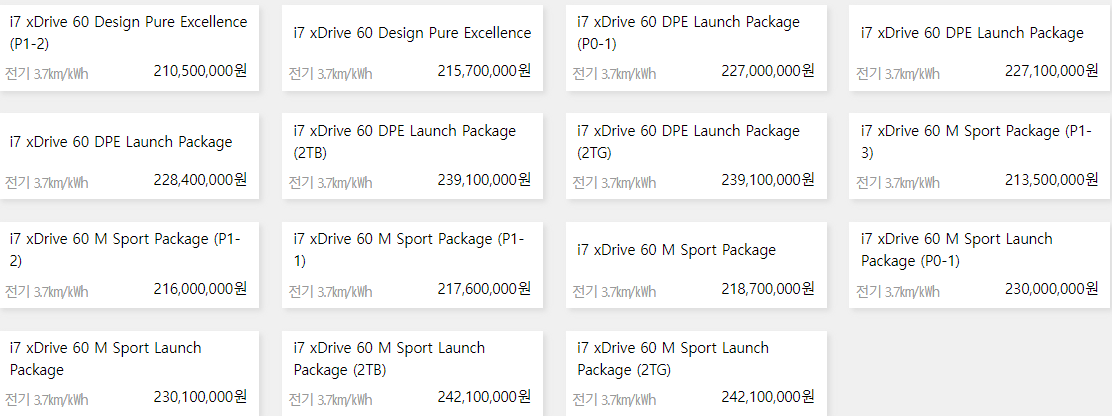Viewport: 1112px width, 416px height.
Task: Choose the DPE Launch Package title above 228,400,000원
Action: coord(121,142)
